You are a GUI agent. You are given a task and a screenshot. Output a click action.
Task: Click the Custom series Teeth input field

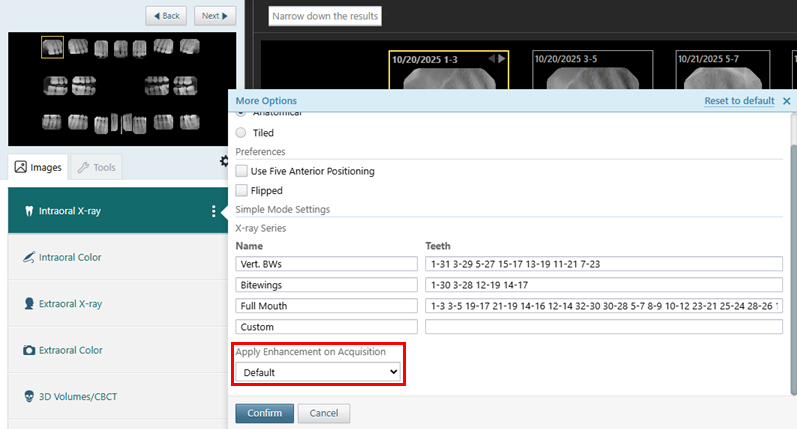click(x=603, y=327)
